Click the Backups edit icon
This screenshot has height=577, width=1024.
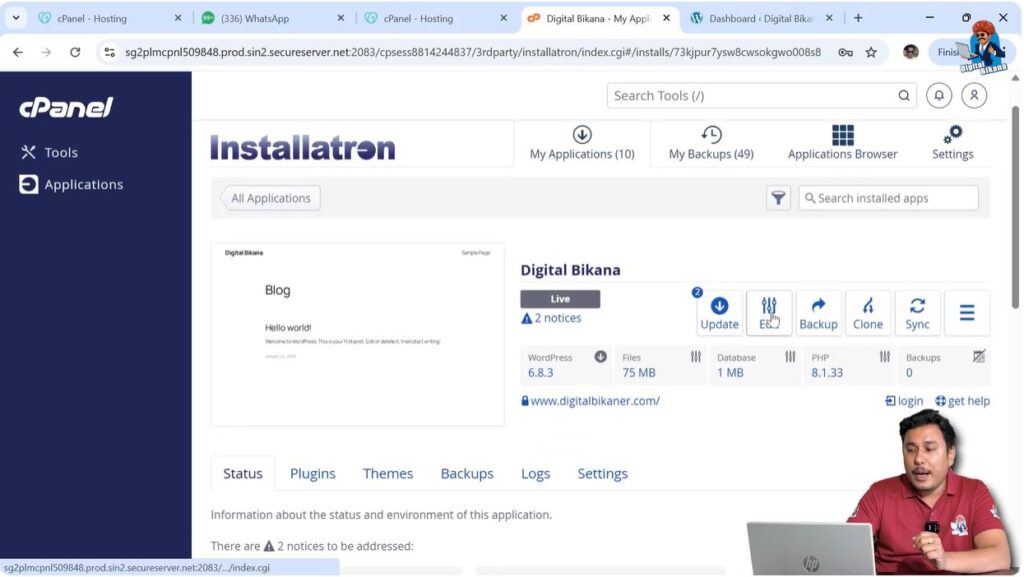click(x=978, y=356)
